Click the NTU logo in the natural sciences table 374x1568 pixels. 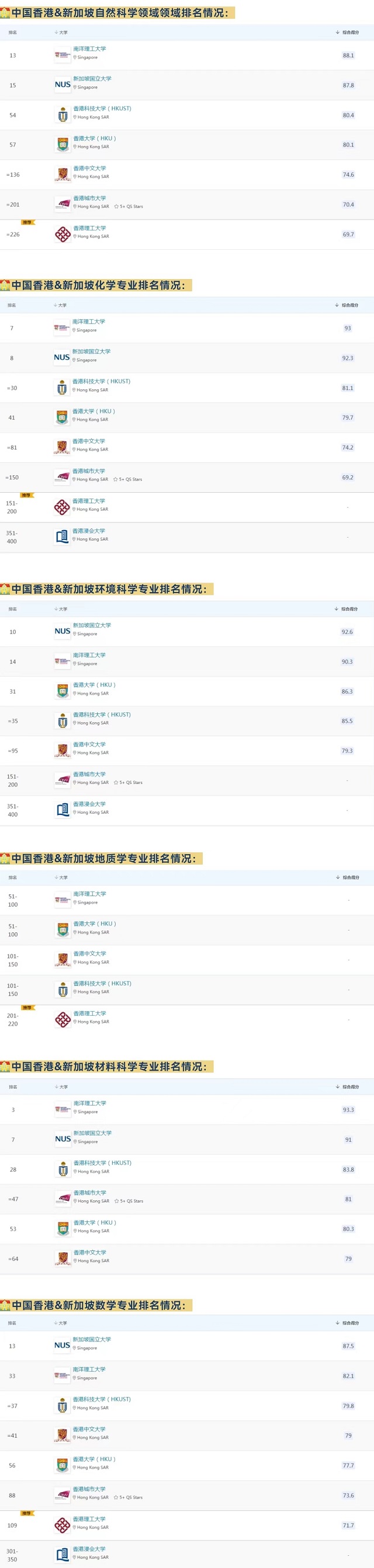click(62, 55)
